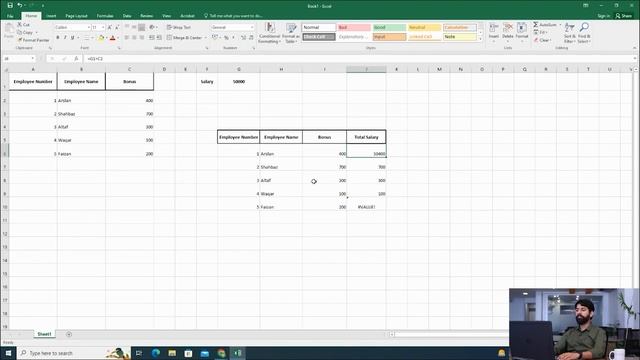
Task: Click the Name Box field
Action: tap(18, 59)
